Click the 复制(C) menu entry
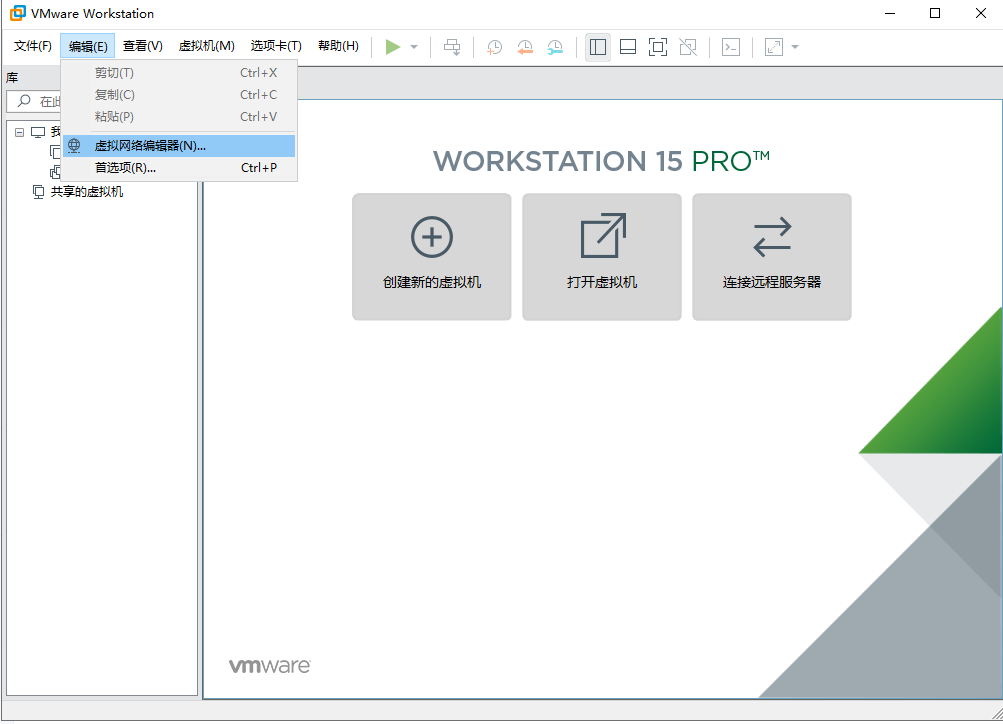Screen dimensions: 1003x724 coord(179,95)
